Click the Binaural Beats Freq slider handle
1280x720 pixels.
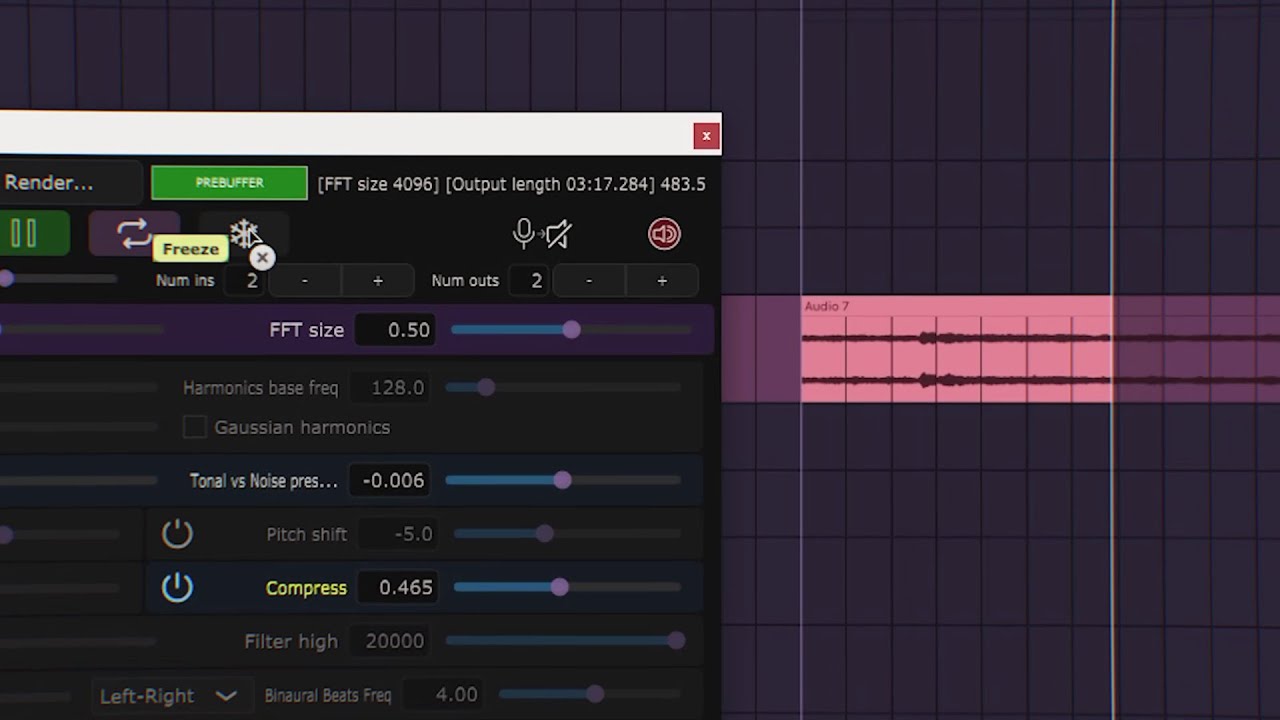coord(595,694)
